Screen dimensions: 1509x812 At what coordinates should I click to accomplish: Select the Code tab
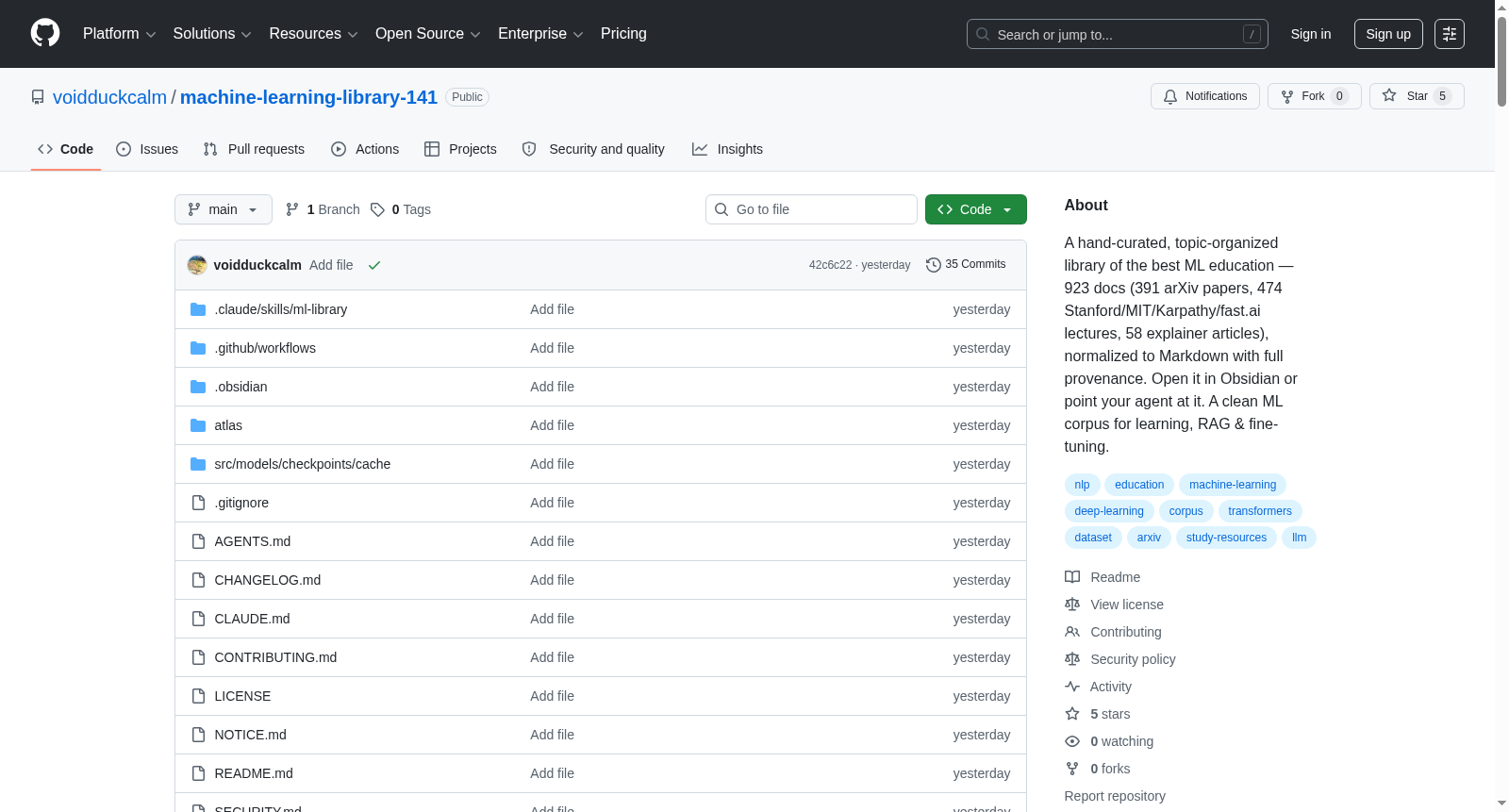(66, 149)
